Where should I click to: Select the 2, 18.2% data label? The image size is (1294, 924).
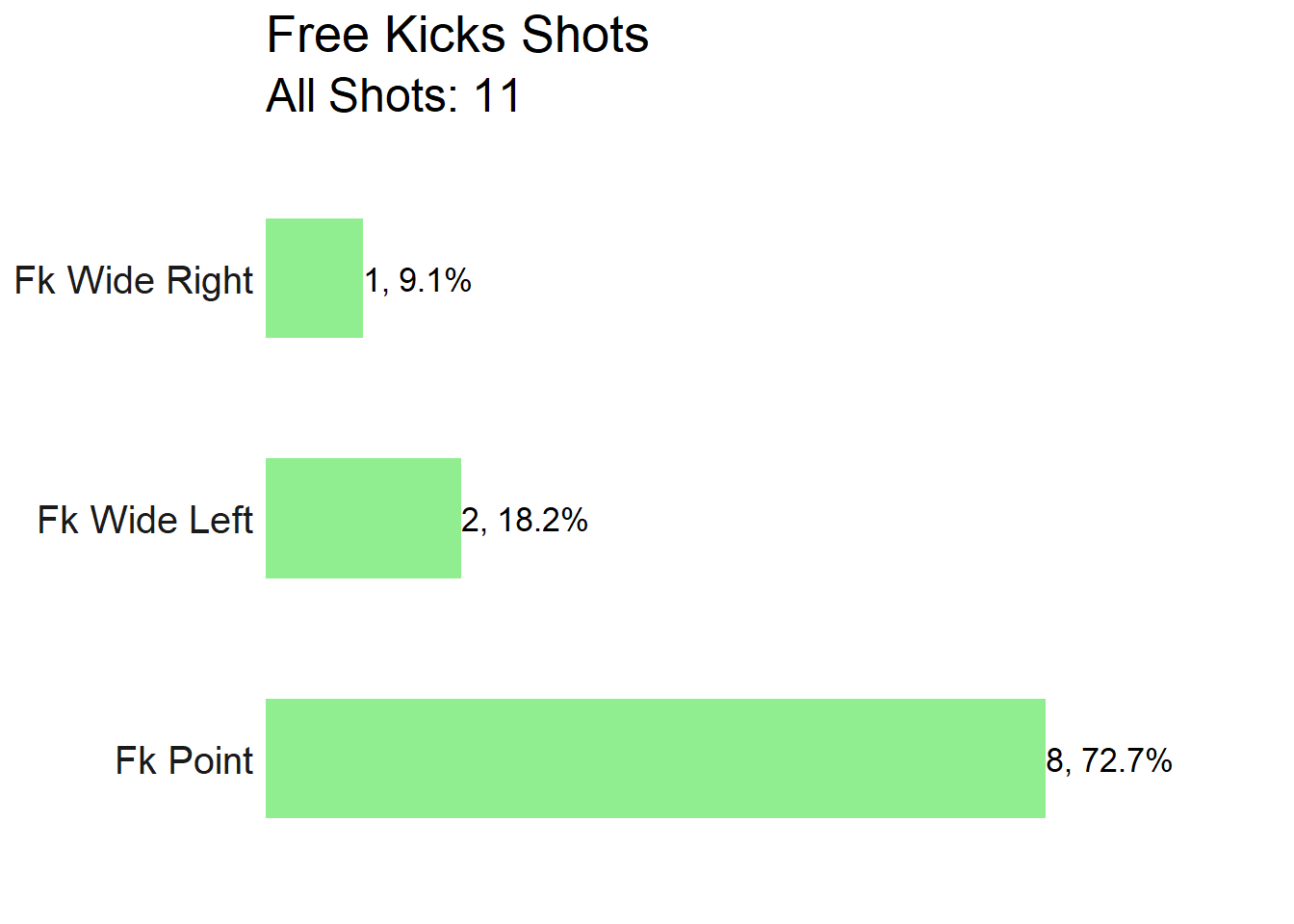[525, 520]
